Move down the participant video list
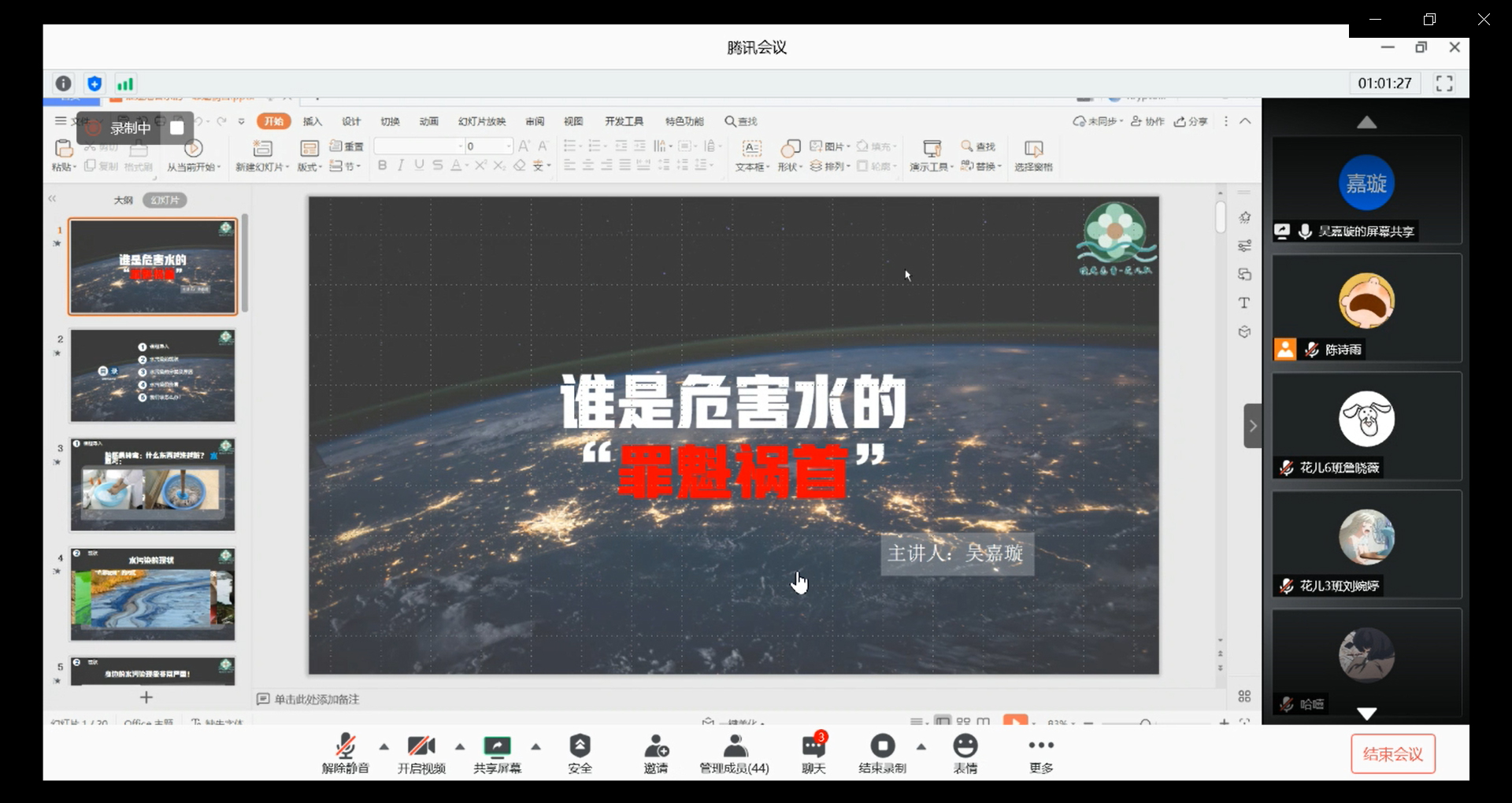 coord(1367,713)
